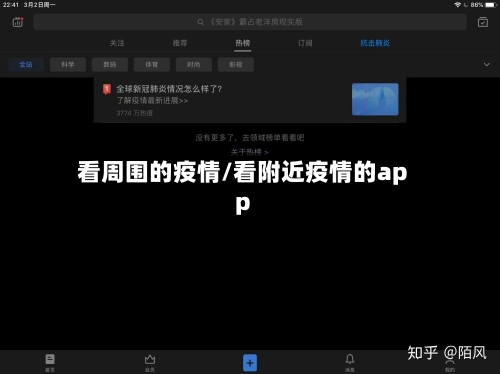
Task: Click the magnifier icon in the search bar
Action: [200, 22]
